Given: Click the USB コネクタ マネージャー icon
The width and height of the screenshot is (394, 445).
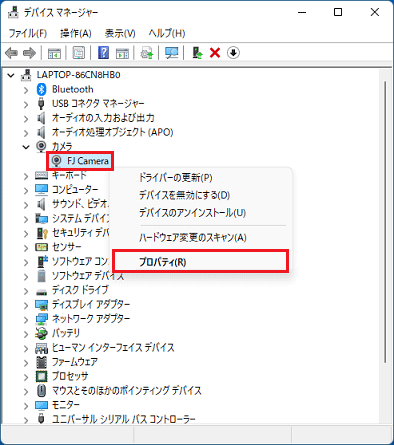Looking at the screenshot, I should tap(41, 104).
